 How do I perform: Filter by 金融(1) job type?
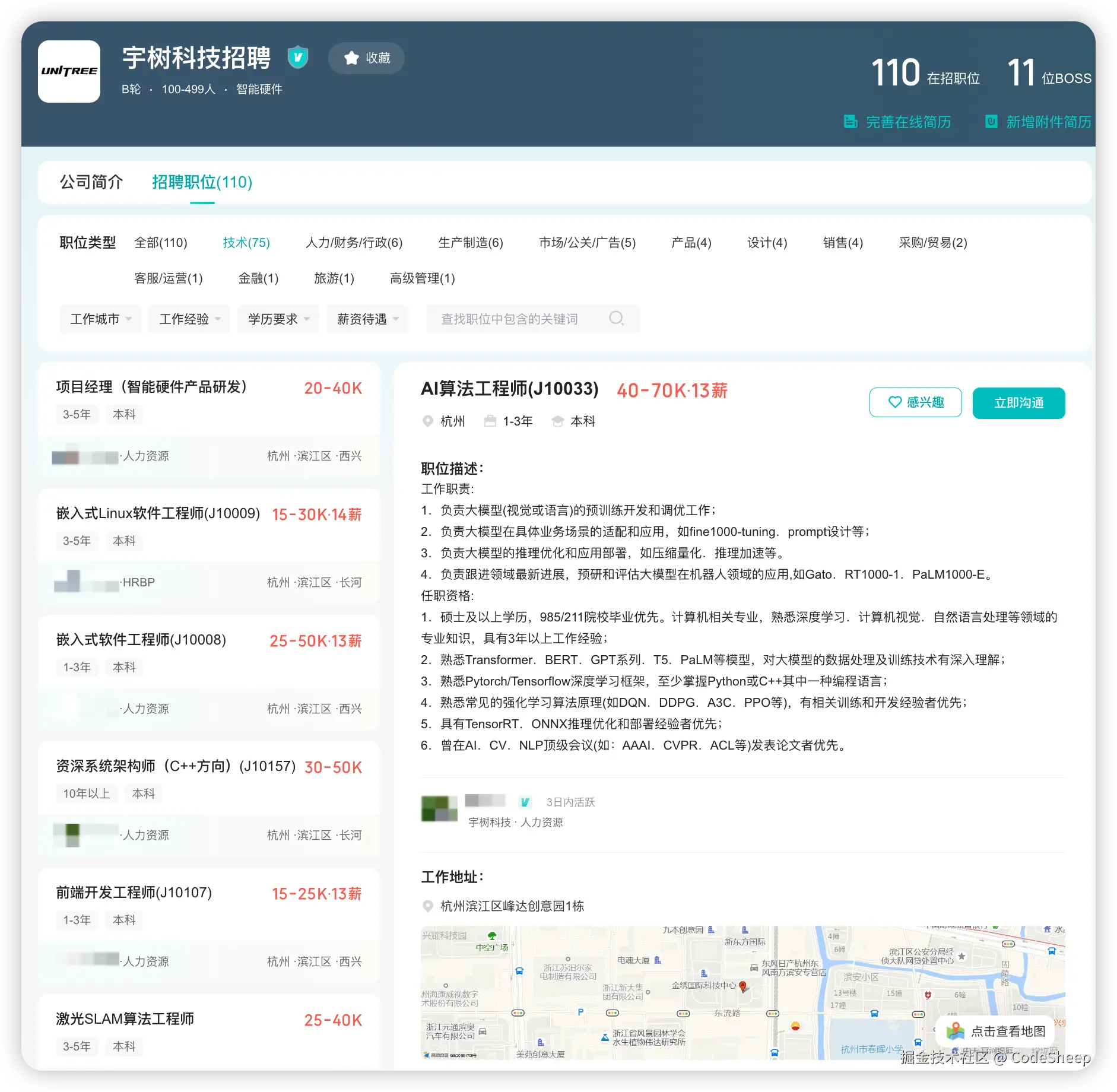tap(259, 278)
